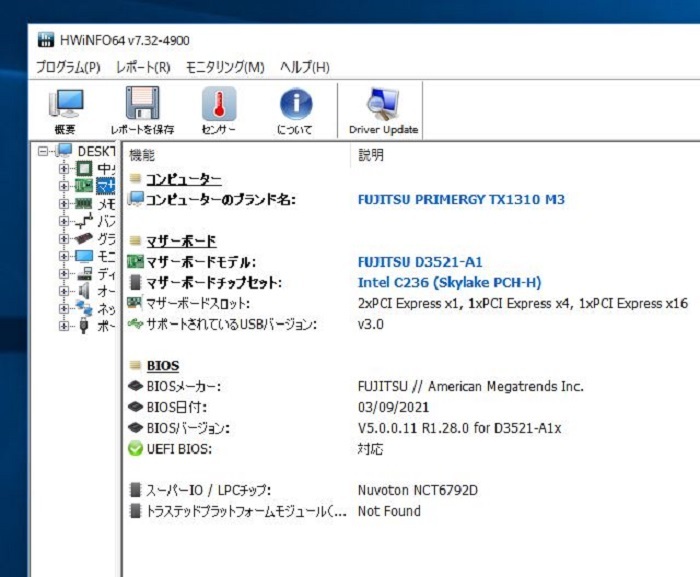Expand the audio (オー) tree node
The width and height of the screenshot is (700, 577).
pyautogui.click(x=64, y=291)
